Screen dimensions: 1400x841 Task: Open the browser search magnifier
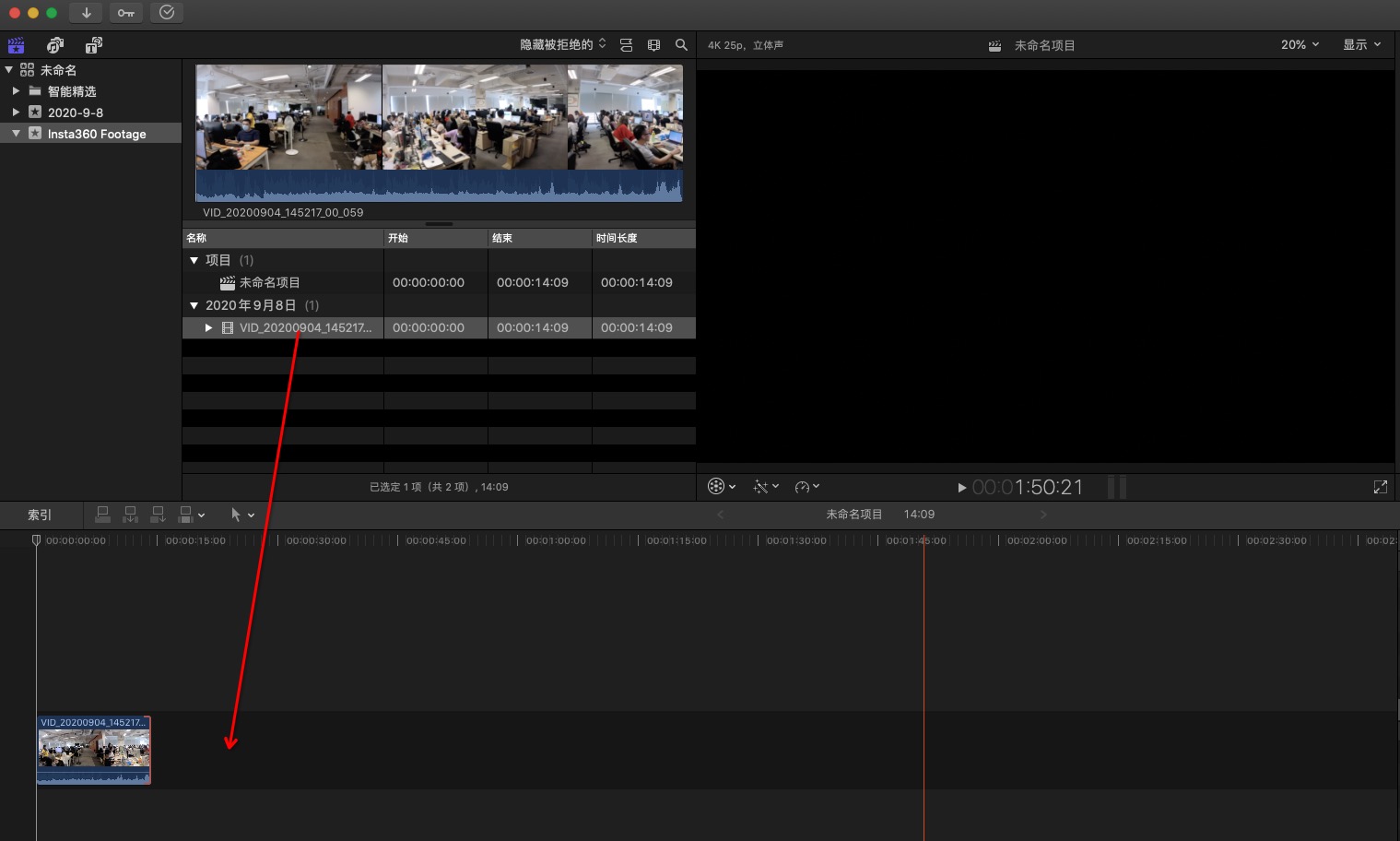[x=681, y=44]
